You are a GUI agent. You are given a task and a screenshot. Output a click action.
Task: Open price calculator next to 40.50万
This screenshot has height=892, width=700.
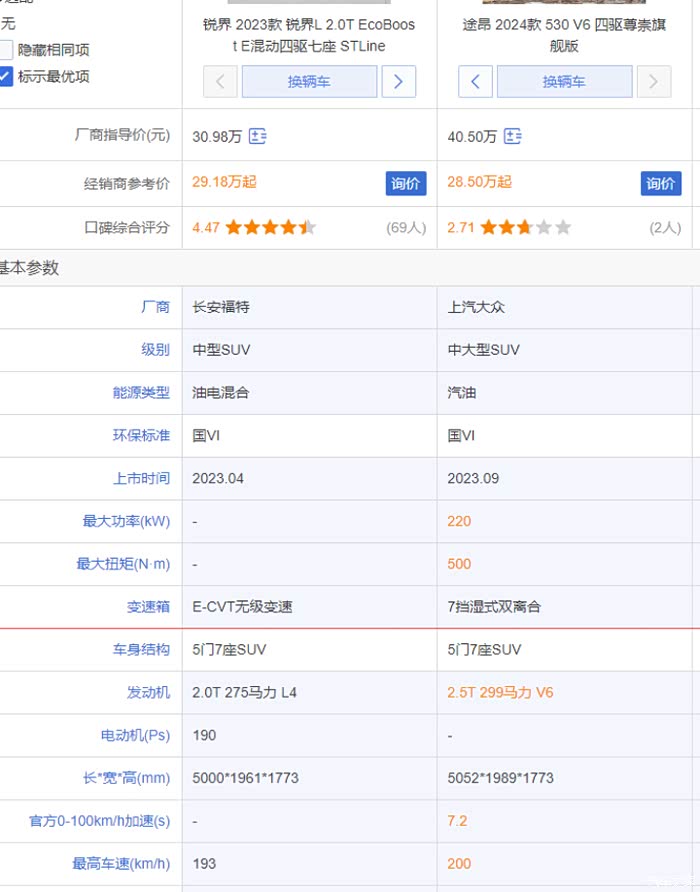click(x=513, y=136)
